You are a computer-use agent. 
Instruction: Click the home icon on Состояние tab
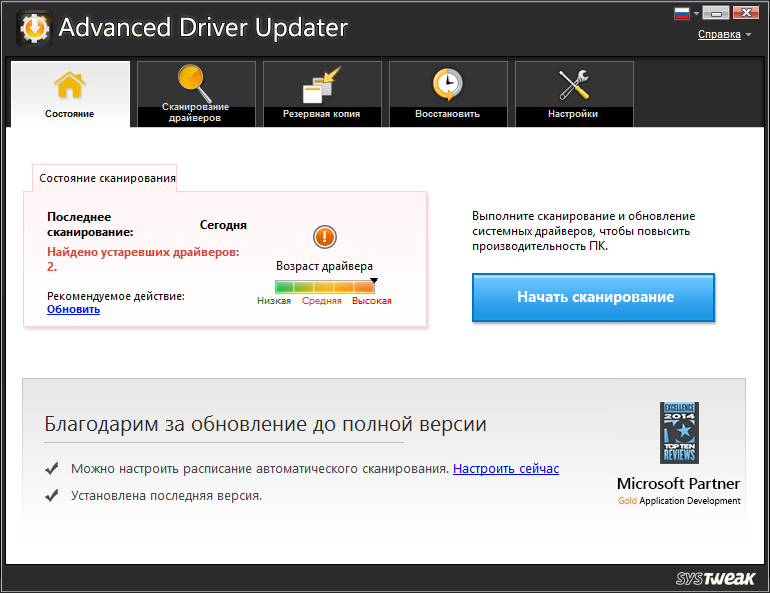click(x=69, y=85)
